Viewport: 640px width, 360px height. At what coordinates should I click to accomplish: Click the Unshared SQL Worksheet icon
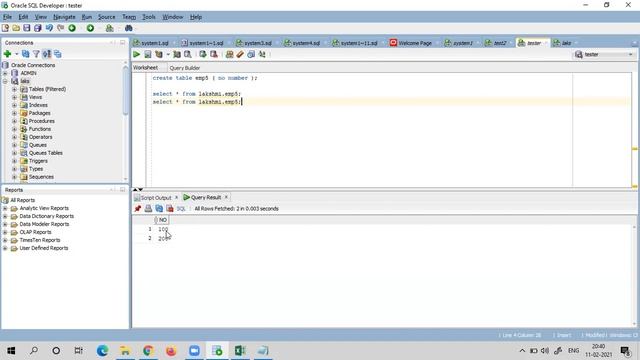point(229,54)
